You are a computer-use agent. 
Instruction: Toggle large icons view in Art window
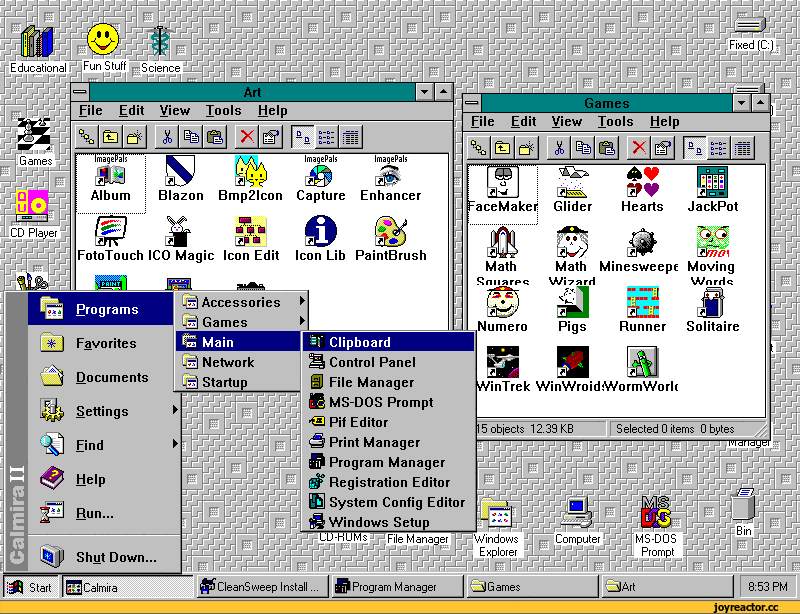pos(302,137)
